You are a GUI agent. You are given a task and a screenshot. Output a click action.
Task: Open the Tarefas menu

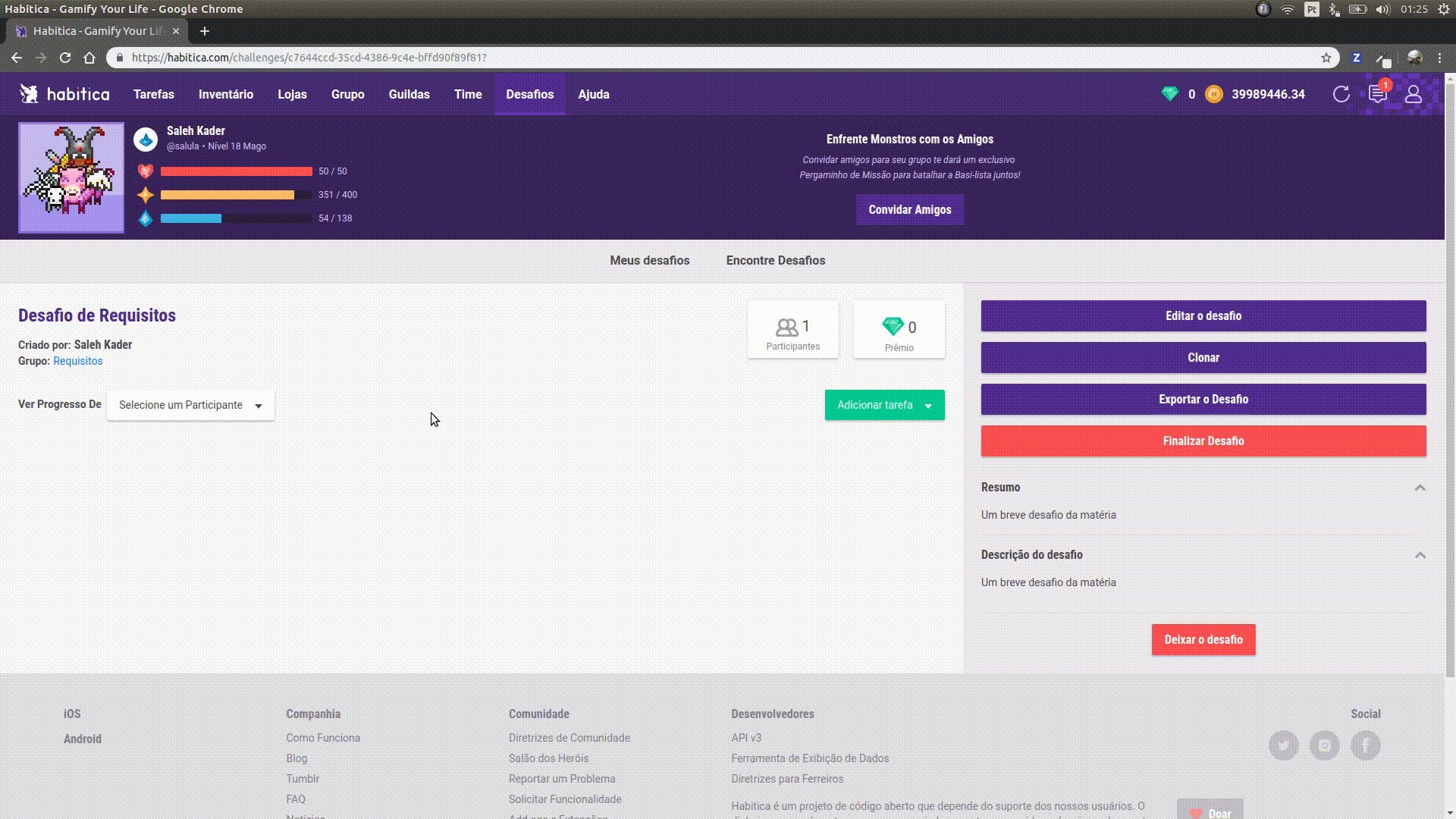[154, 94]
